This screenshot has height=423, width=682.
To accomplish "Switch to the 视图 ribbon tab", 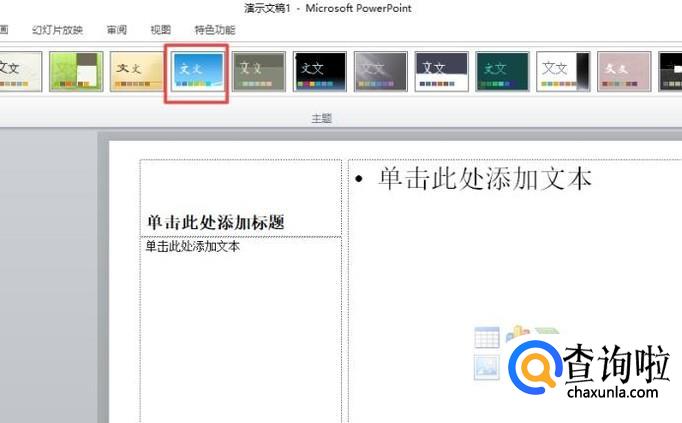I will (x=160, y=30).
